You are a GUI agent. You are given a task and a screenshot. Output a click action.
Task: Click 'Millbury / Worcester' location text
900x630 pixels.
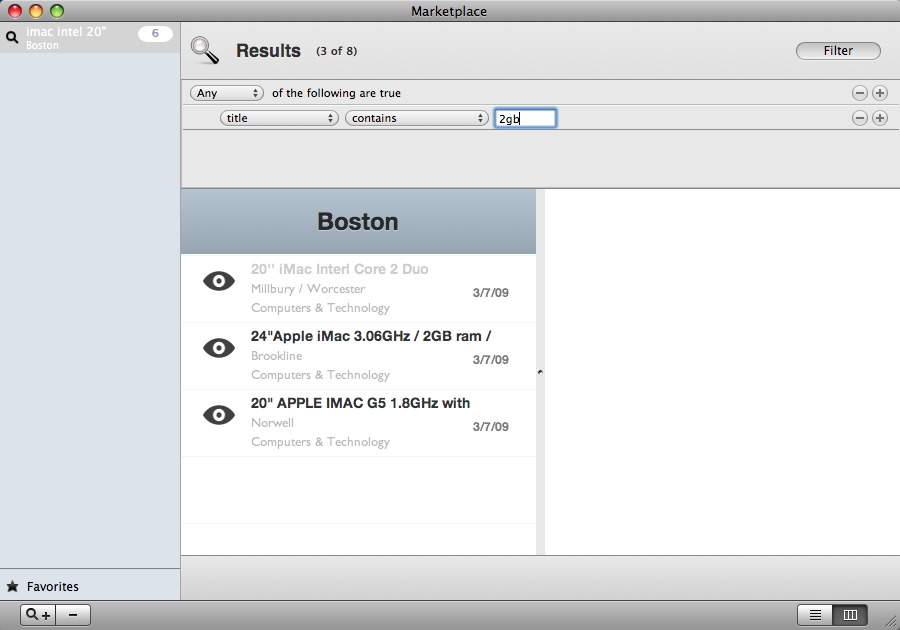click(308, 289)
